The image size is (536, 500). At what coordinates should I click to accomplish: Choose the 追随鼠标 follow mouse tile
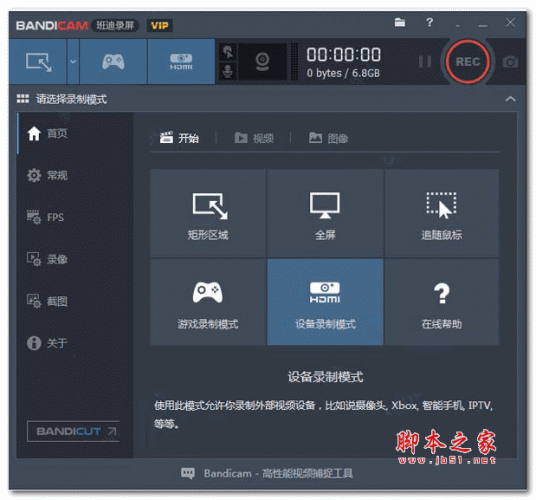[442, 213]
